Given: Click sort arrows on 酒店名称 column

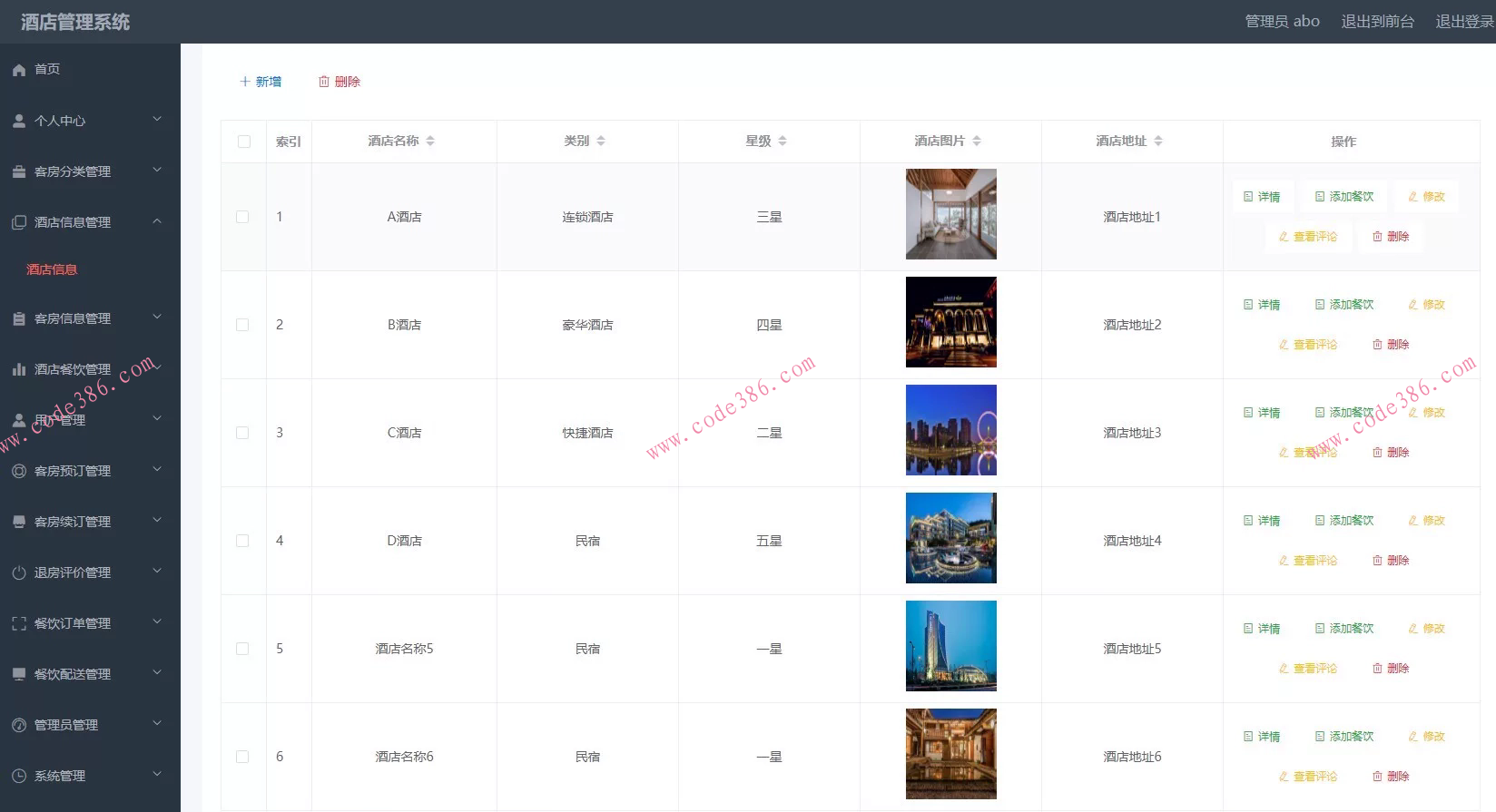Looking at the screenshot, I should coord(430,142).
